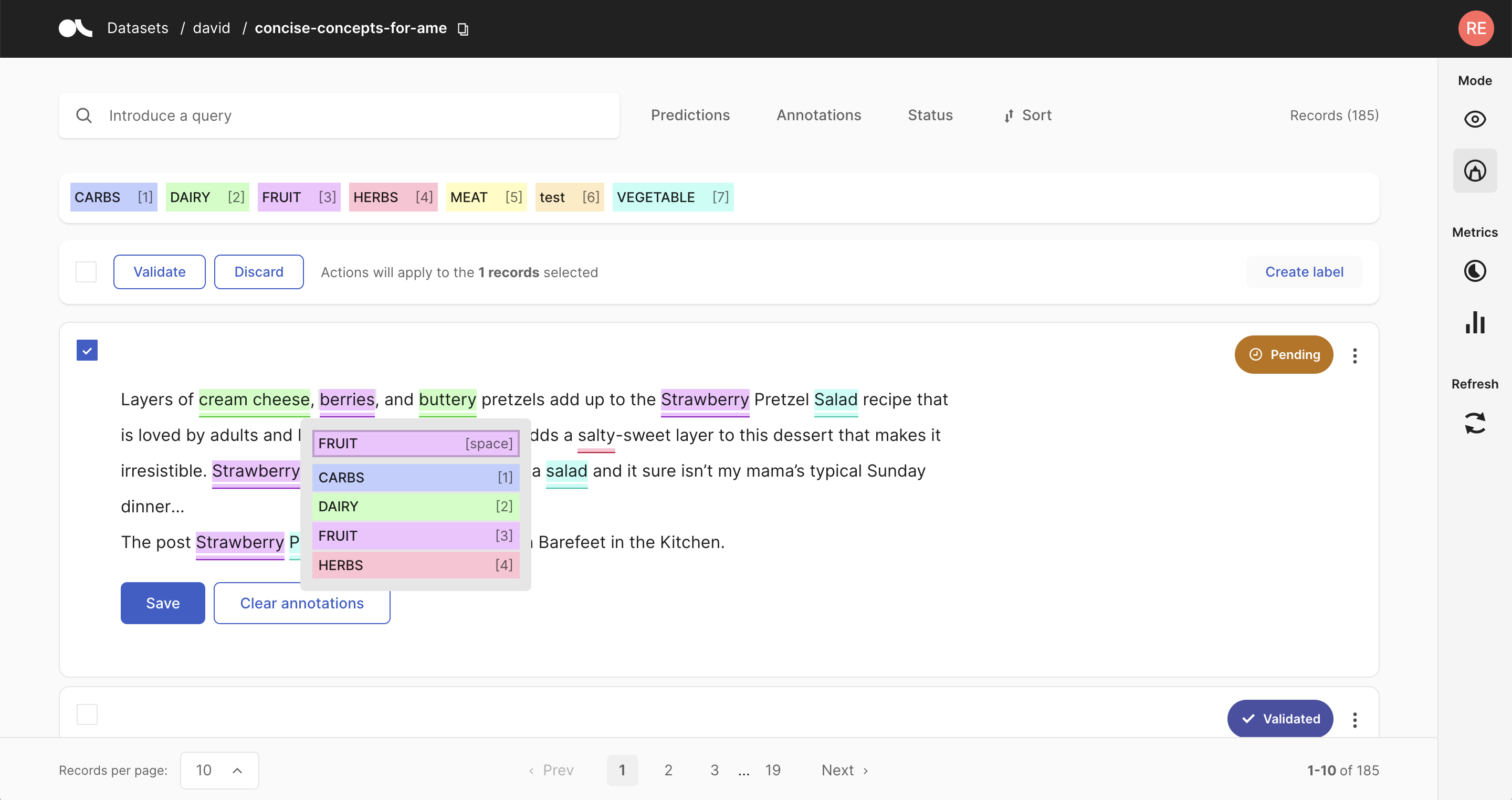Click Clear annotations
This screenshot has width=1512, height=800.
[302, 603]
